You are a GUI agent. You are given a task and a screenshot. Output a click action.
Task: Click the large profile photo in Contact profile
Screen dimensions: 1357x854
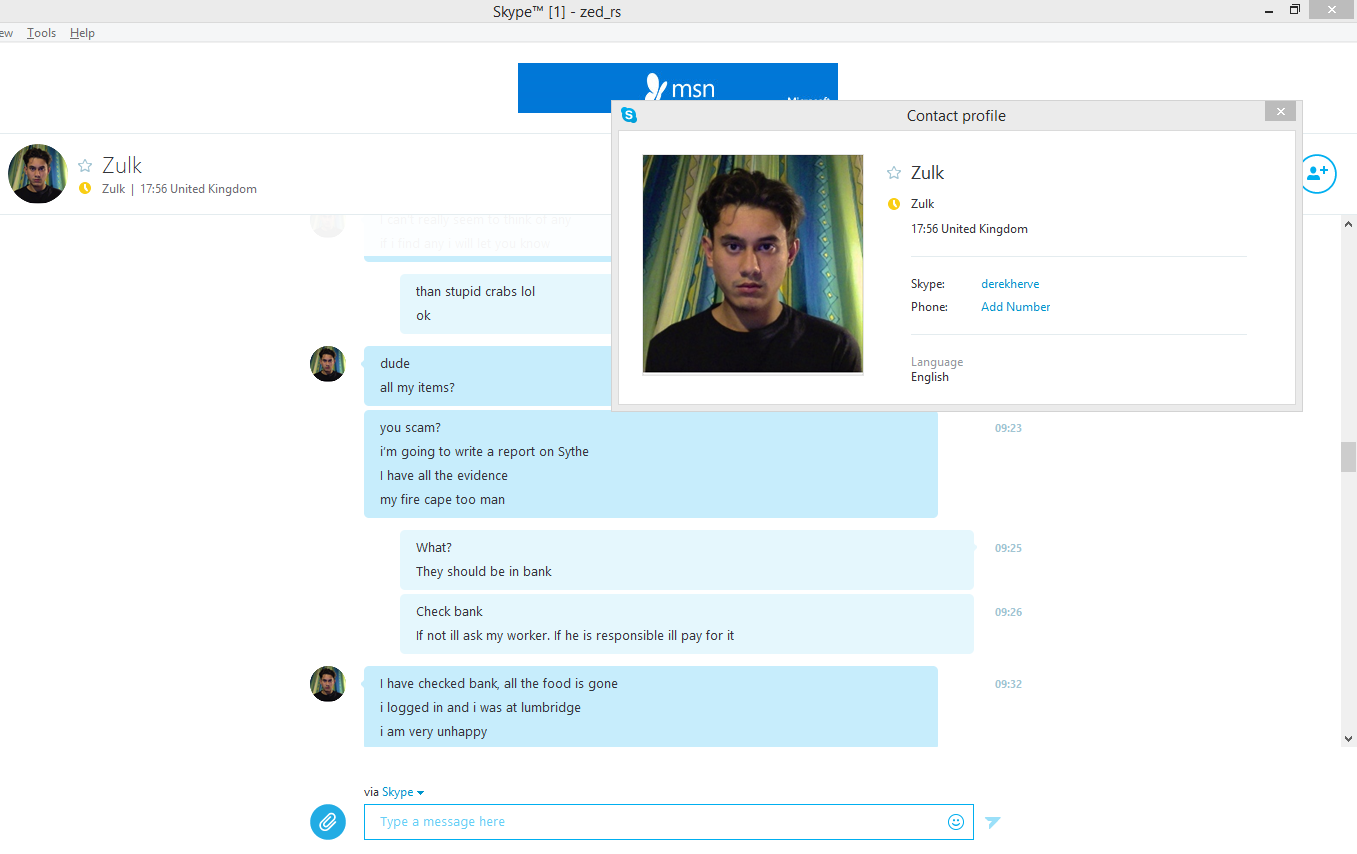(x=753, y=264)
